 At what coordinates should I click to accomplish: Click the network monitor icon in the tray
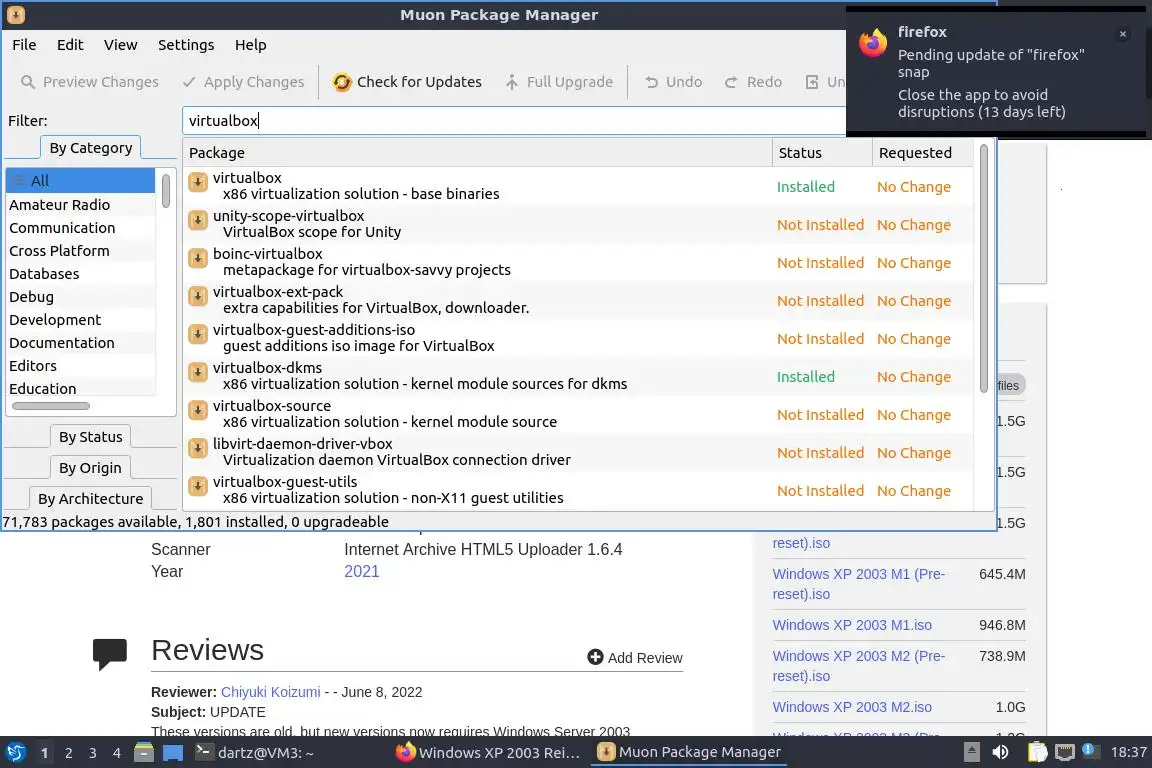(x=1065, y=753)
